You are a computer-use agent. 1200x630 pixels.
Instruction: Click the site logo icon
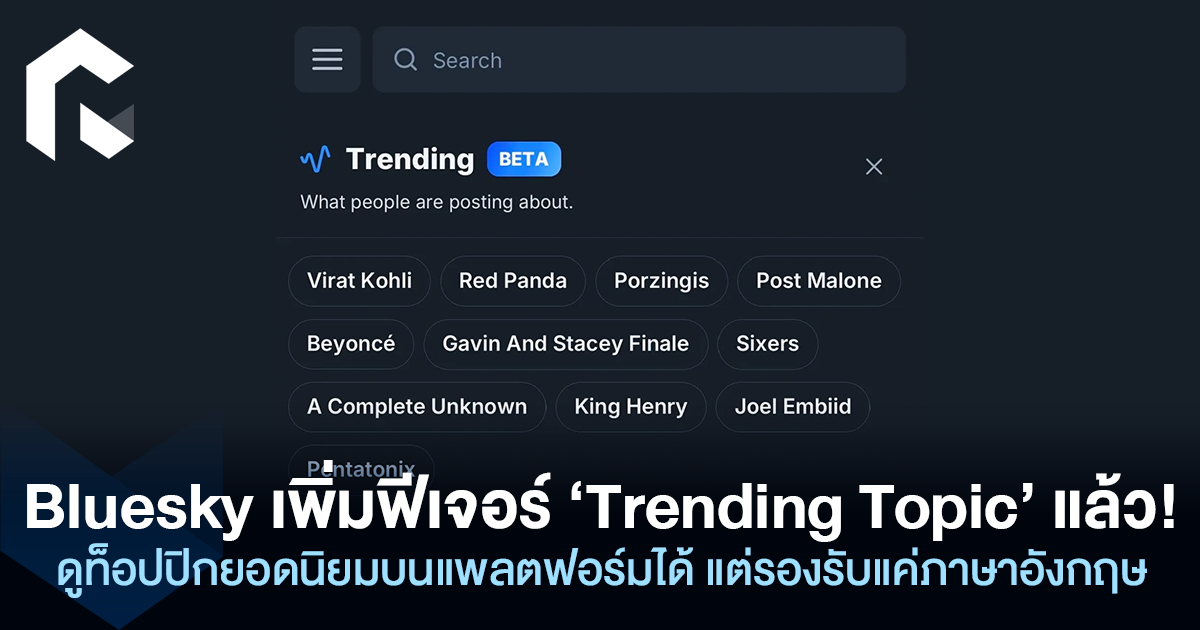click(x=80, y=95)
